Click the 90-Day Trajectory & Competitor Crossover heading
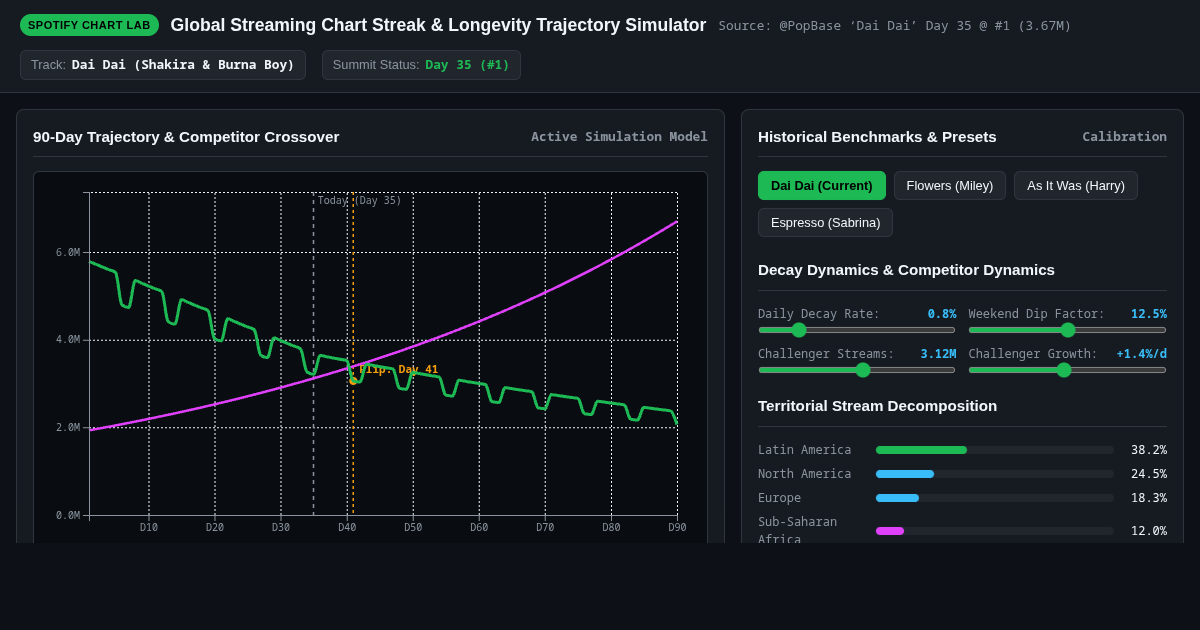This screenshot has width=1200, height=630. point(186,136)
